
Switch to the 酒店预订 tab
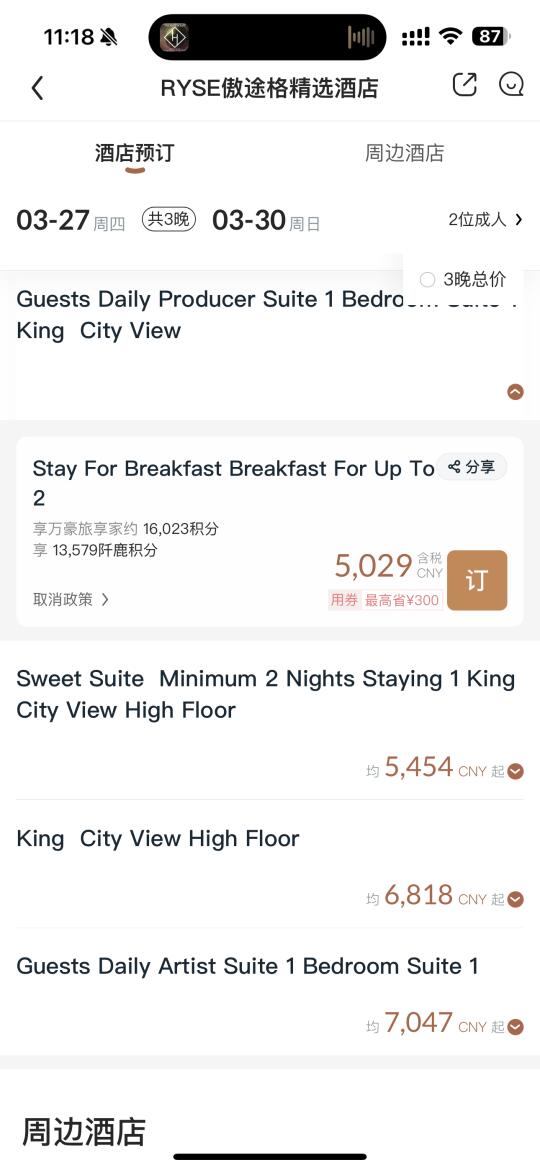[x=134, y=153]
